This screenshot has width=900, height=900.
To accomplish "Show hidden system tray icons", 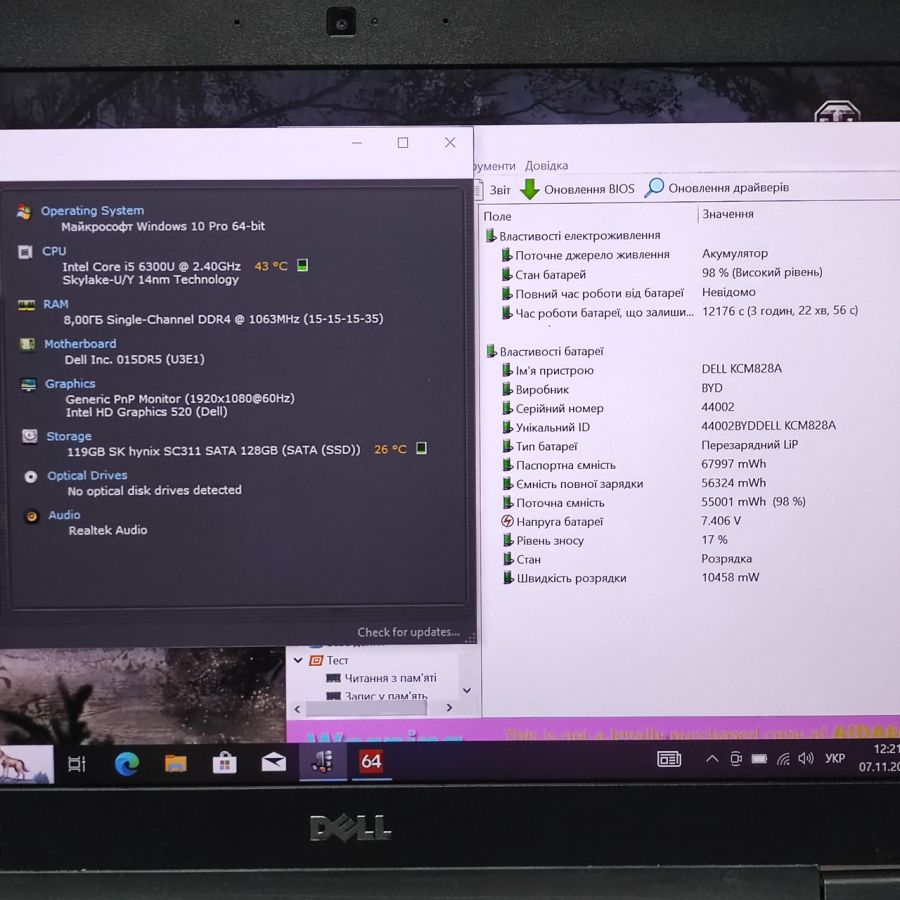I will coord(712,759).
